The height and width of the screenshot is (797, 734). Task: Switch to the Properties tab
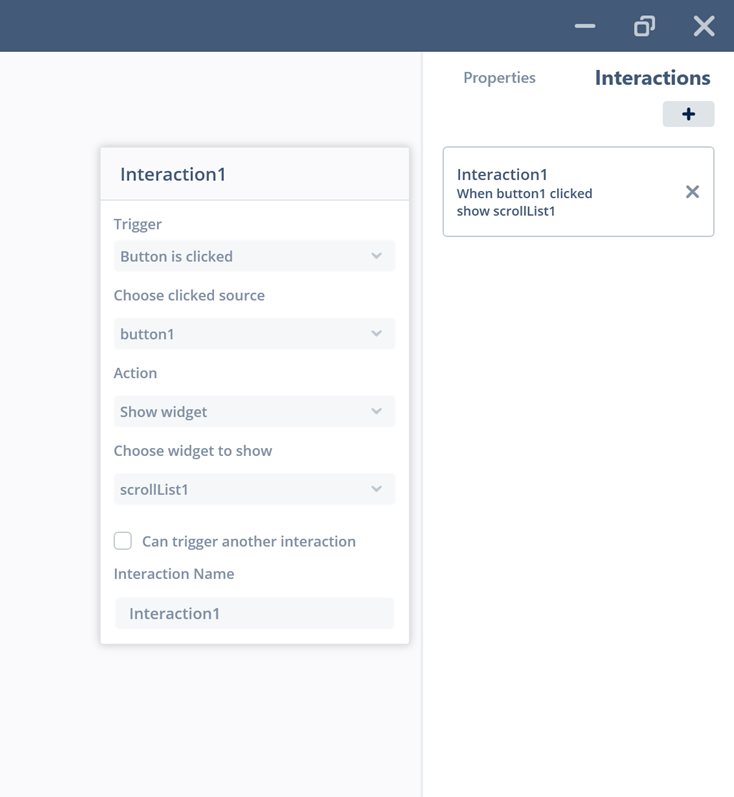click(x=499, y=78)
